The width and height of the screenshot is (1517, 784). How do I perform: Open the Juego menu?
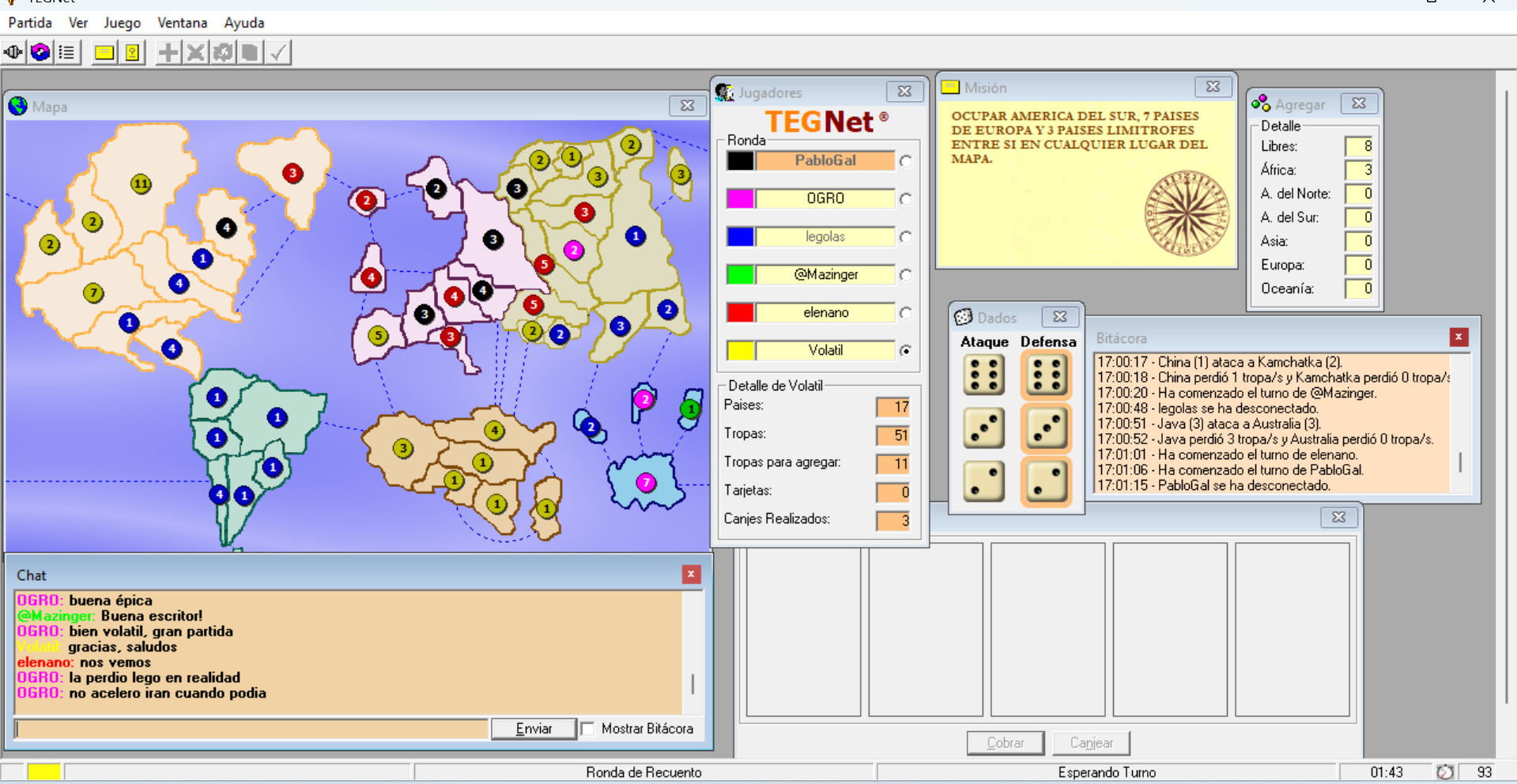(122, 23)
